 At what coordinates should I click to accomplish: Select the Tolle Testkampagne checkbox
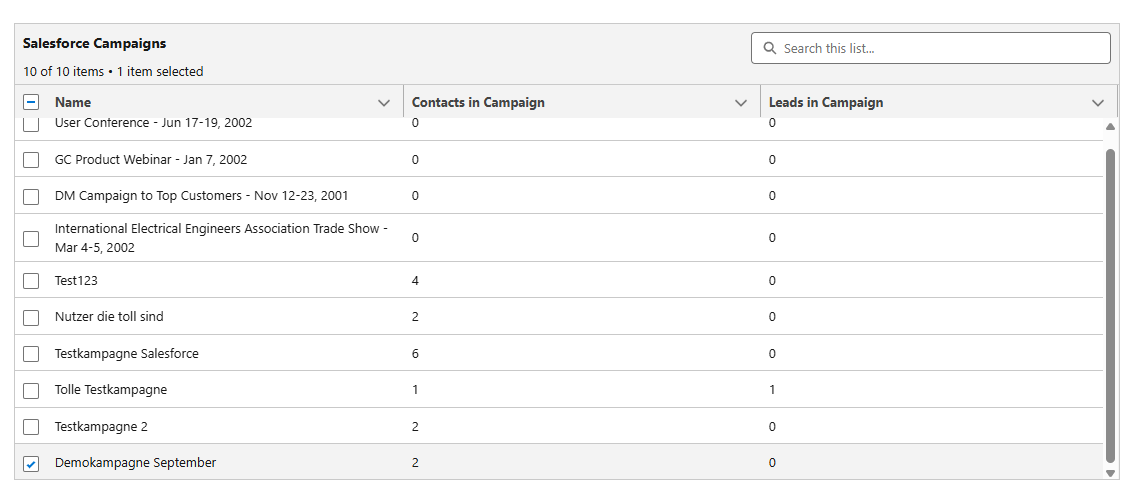point(31,390)
